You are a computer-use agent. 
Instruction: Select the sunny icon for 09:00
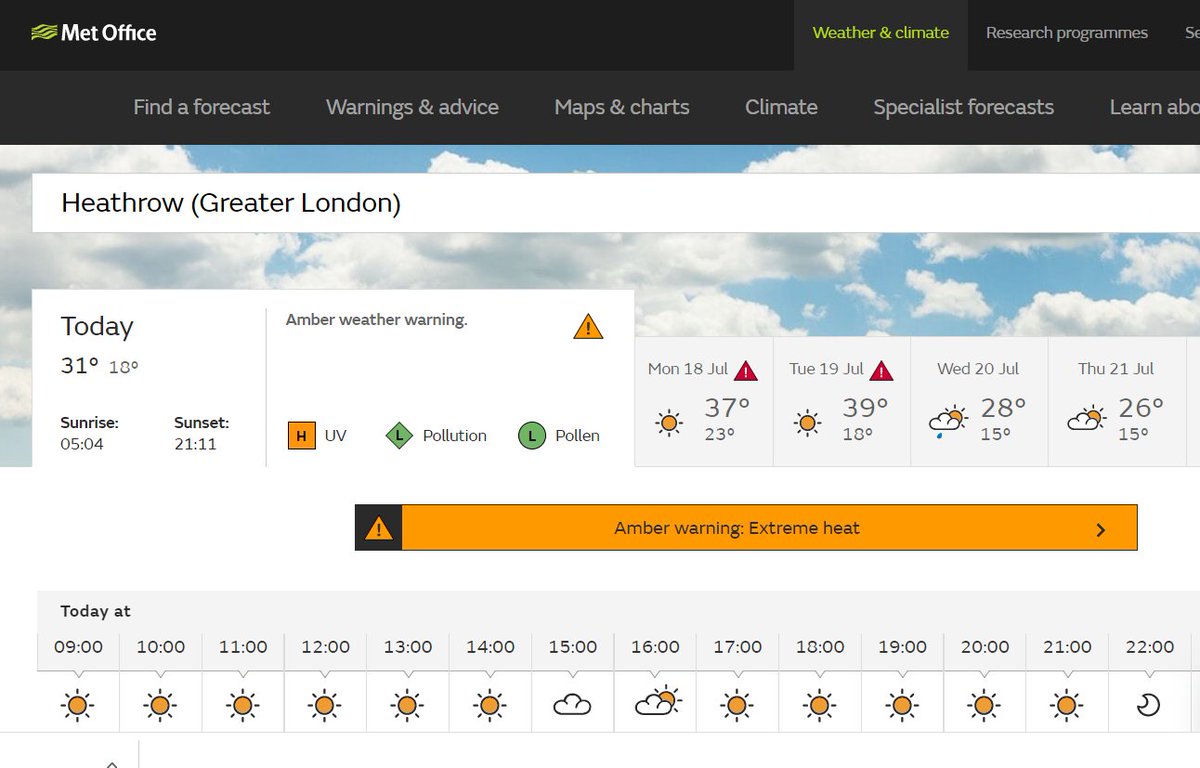(77, 704)
